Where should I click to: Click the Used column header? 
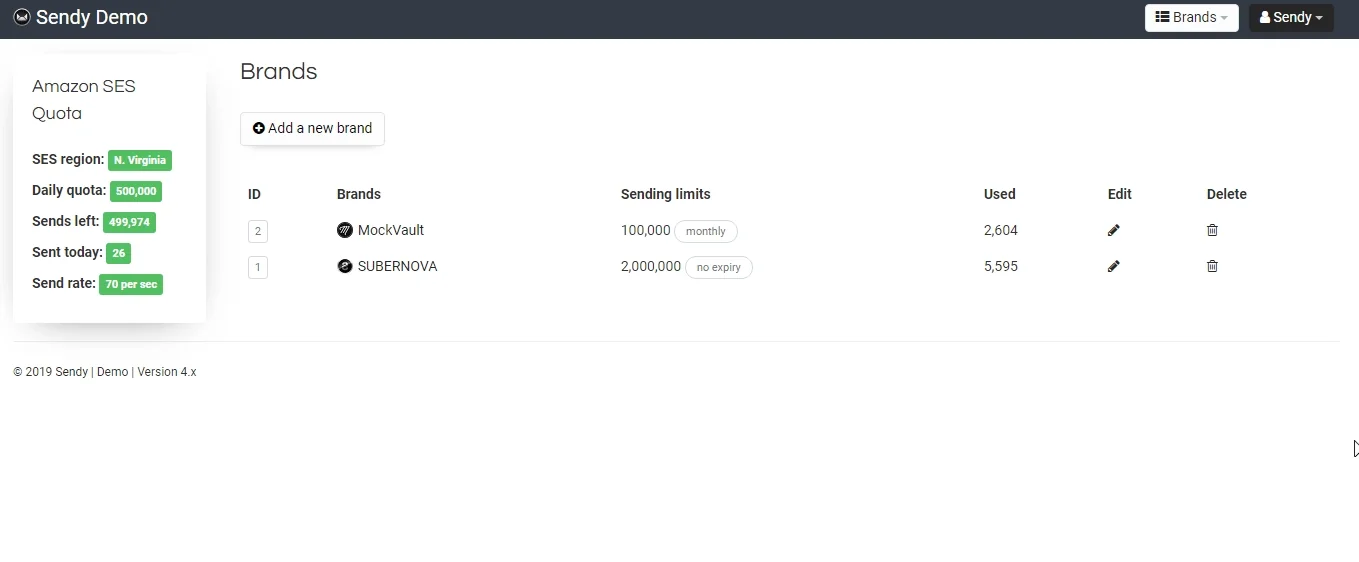1000,194
